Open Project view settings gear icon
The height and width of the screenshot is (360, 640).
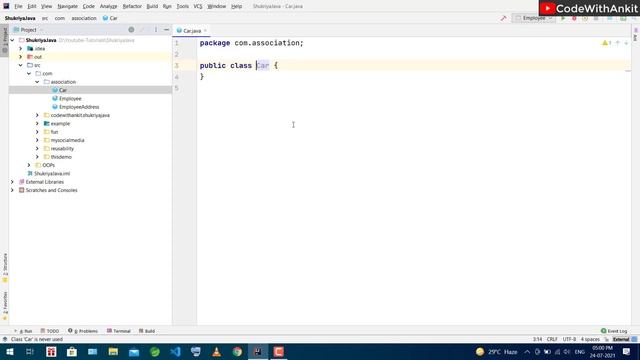[x=131, y=30]
